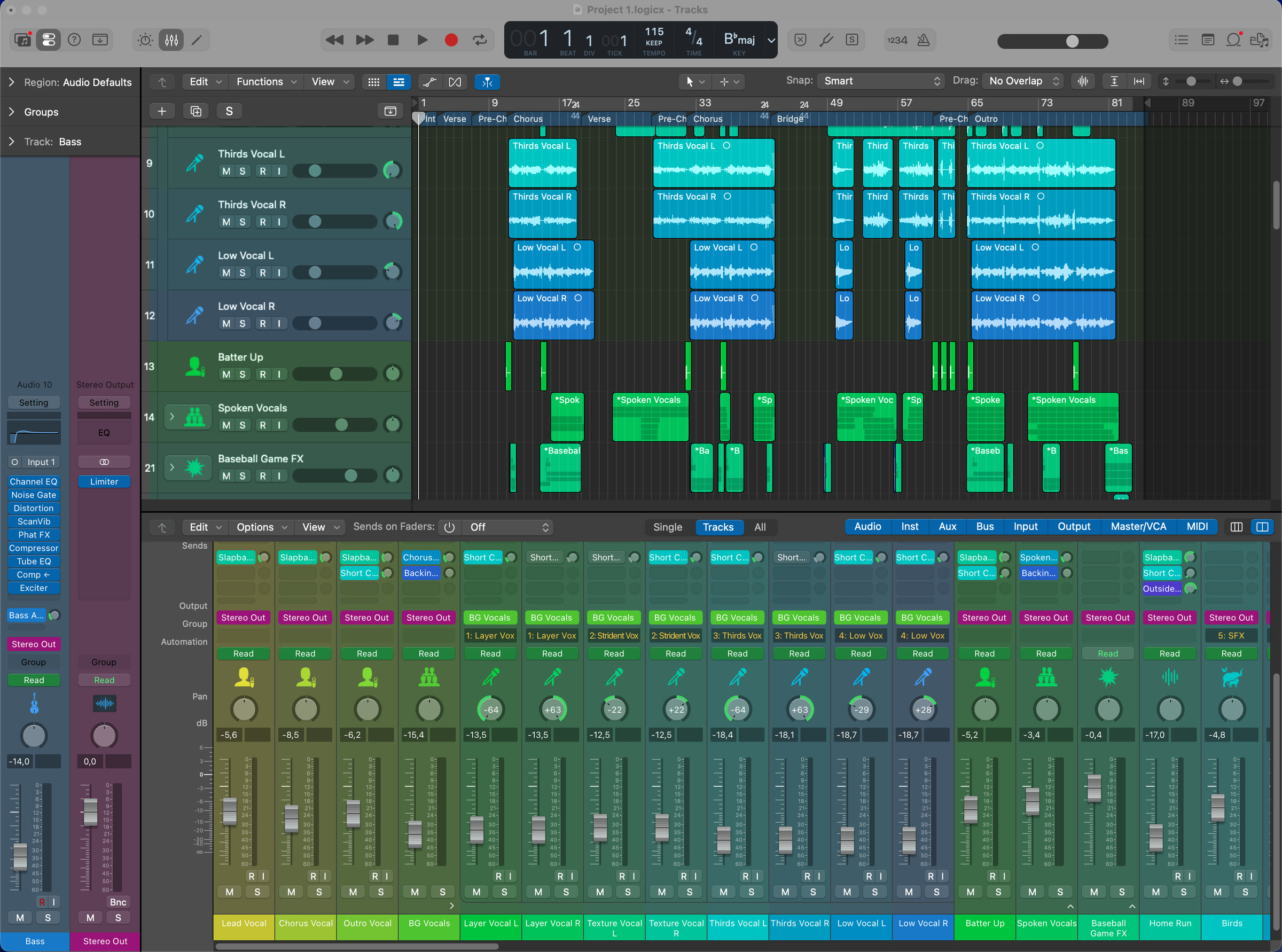Toggle the Flex view icon

click(455, 82)
